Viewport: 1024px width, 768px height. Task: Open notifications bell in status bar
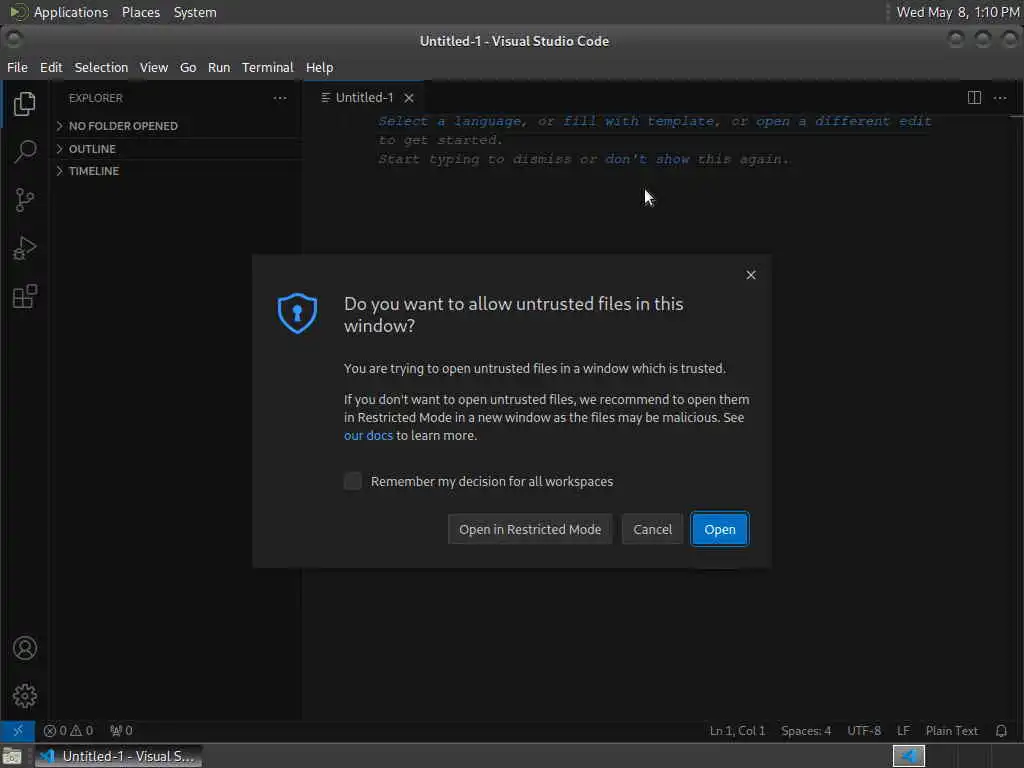pyautogui.click(x=1001, y=730)
